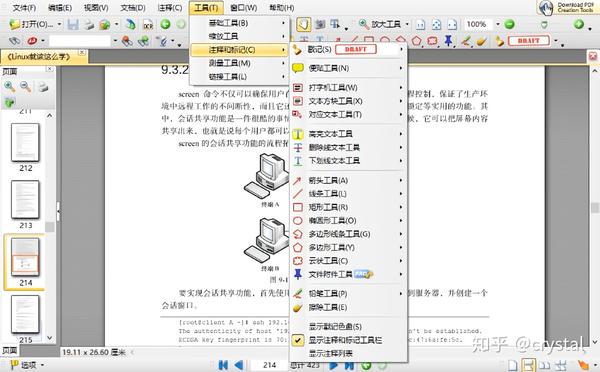The width and height of the screenshot is (600, 372).
Task: Open the 窗口(W) menu
Action: [243, 7]
